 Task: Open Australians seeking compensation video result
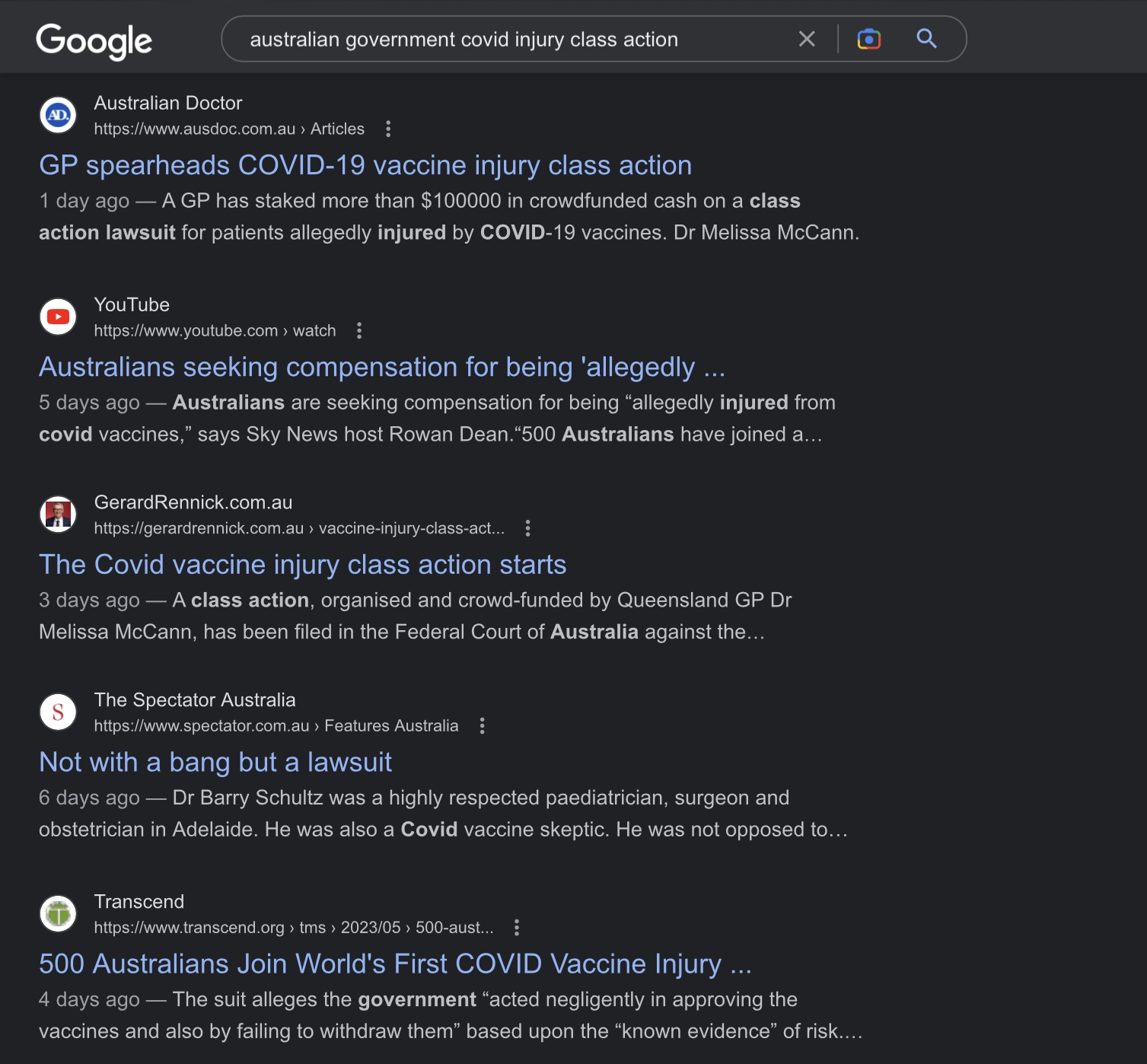pyautogui.click(x=382, y=367)
